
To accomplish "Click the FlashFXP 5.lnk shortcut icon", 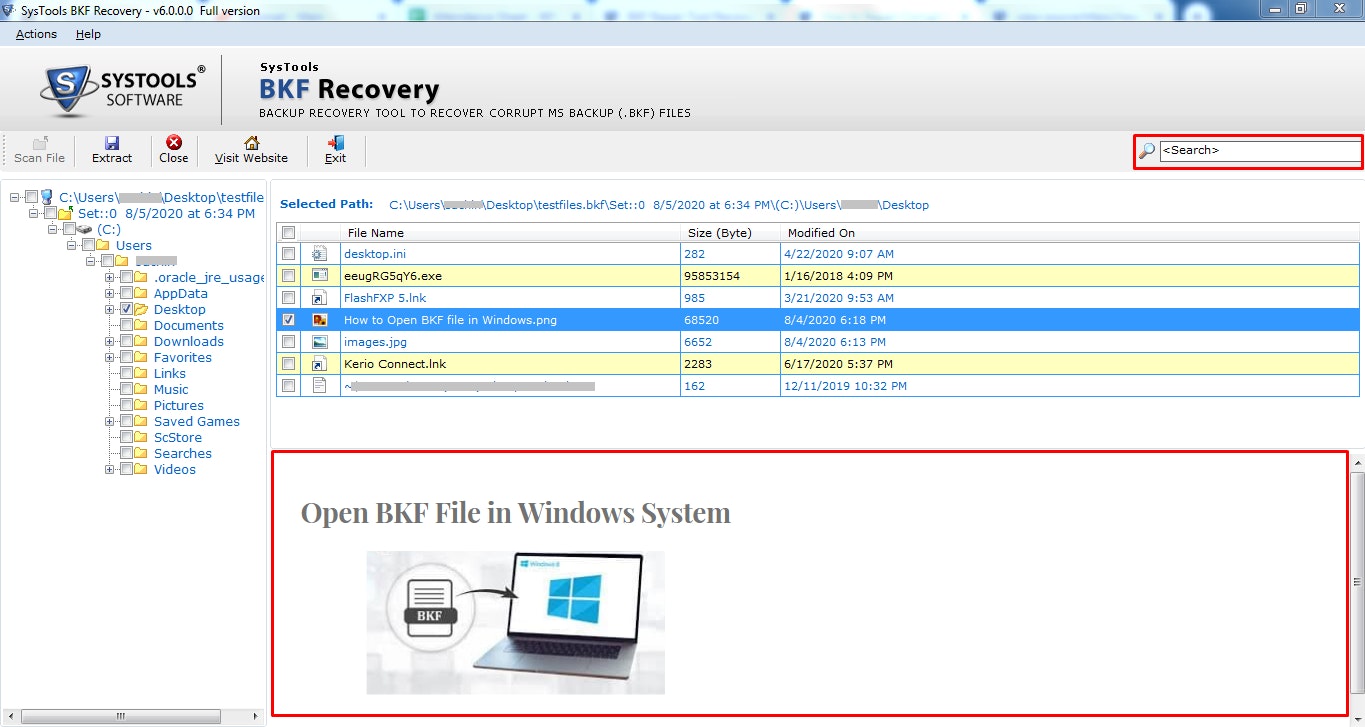I will [320, 298].
